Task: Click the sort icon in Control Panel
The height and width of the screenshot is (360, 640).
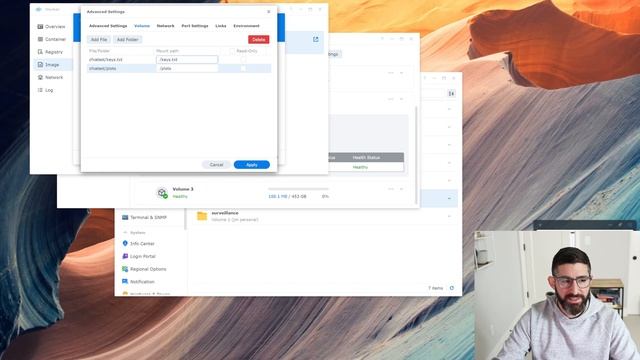Action: (x=451, y=93)
